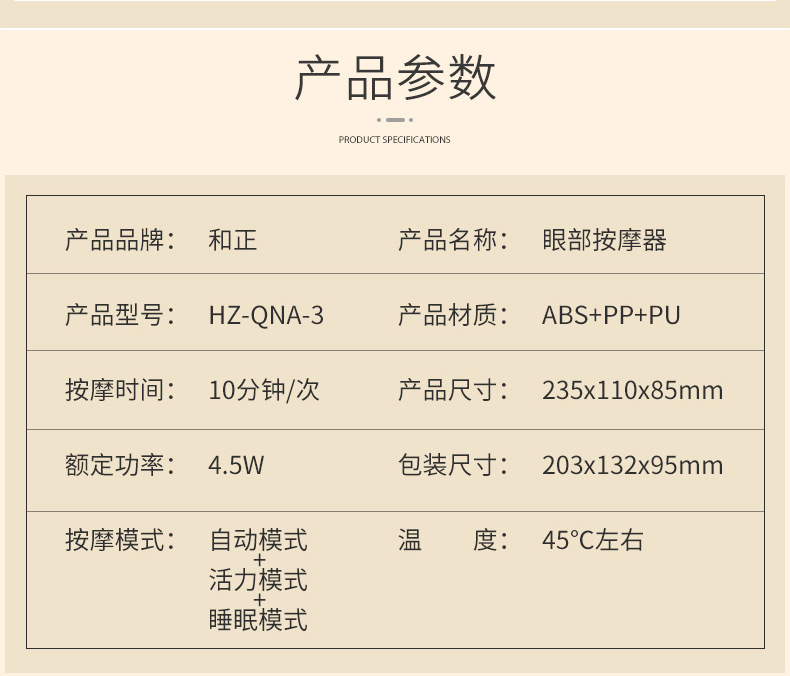Screen dimensions: 790x676
Task: Click the 产品参数 heading
Action: [x=395, y=78]
